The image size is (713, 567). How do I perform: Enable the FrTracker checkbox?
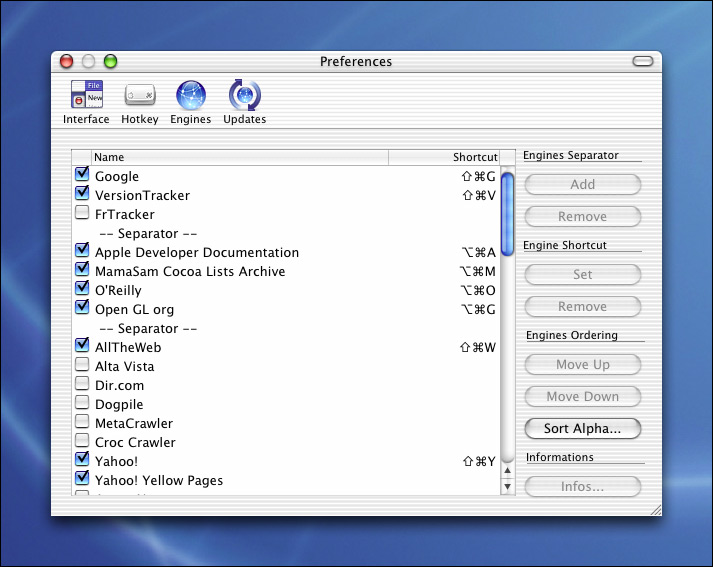82,212
